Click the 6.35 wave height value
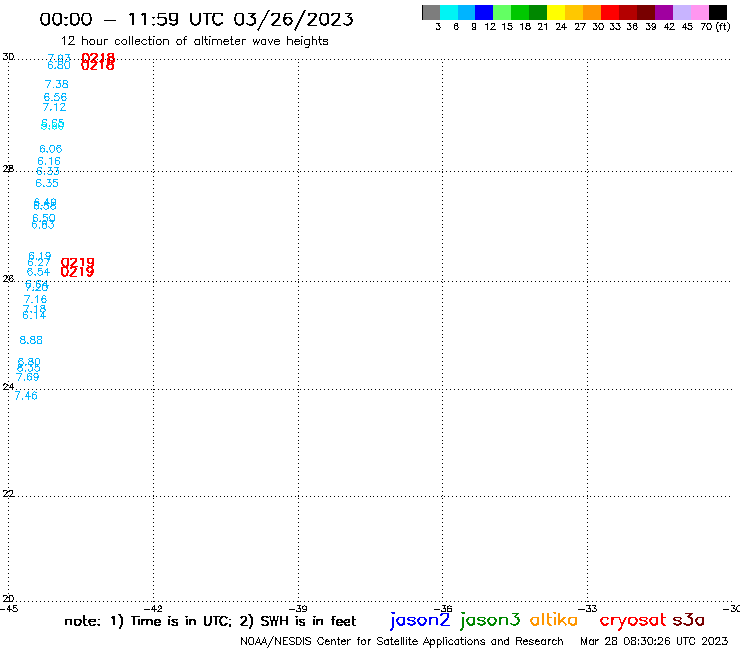Image resolution: width=740 pixels, height=650 pixels. (x=47, y=183)
